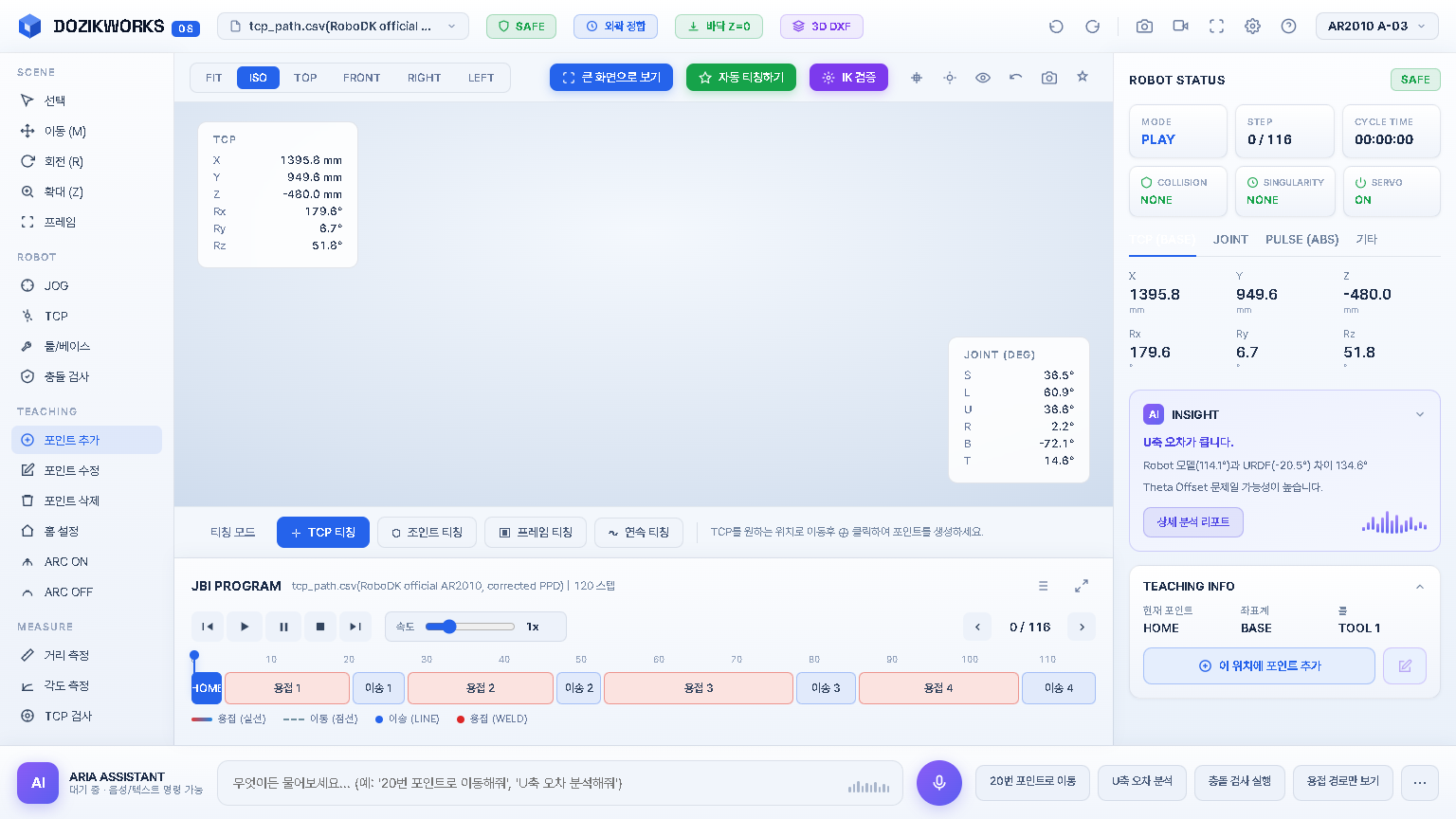The width and height of the screenshot is (1456, 819).
Task: Switch to PULSE (ABS) tab
Action: (1302, 240)
